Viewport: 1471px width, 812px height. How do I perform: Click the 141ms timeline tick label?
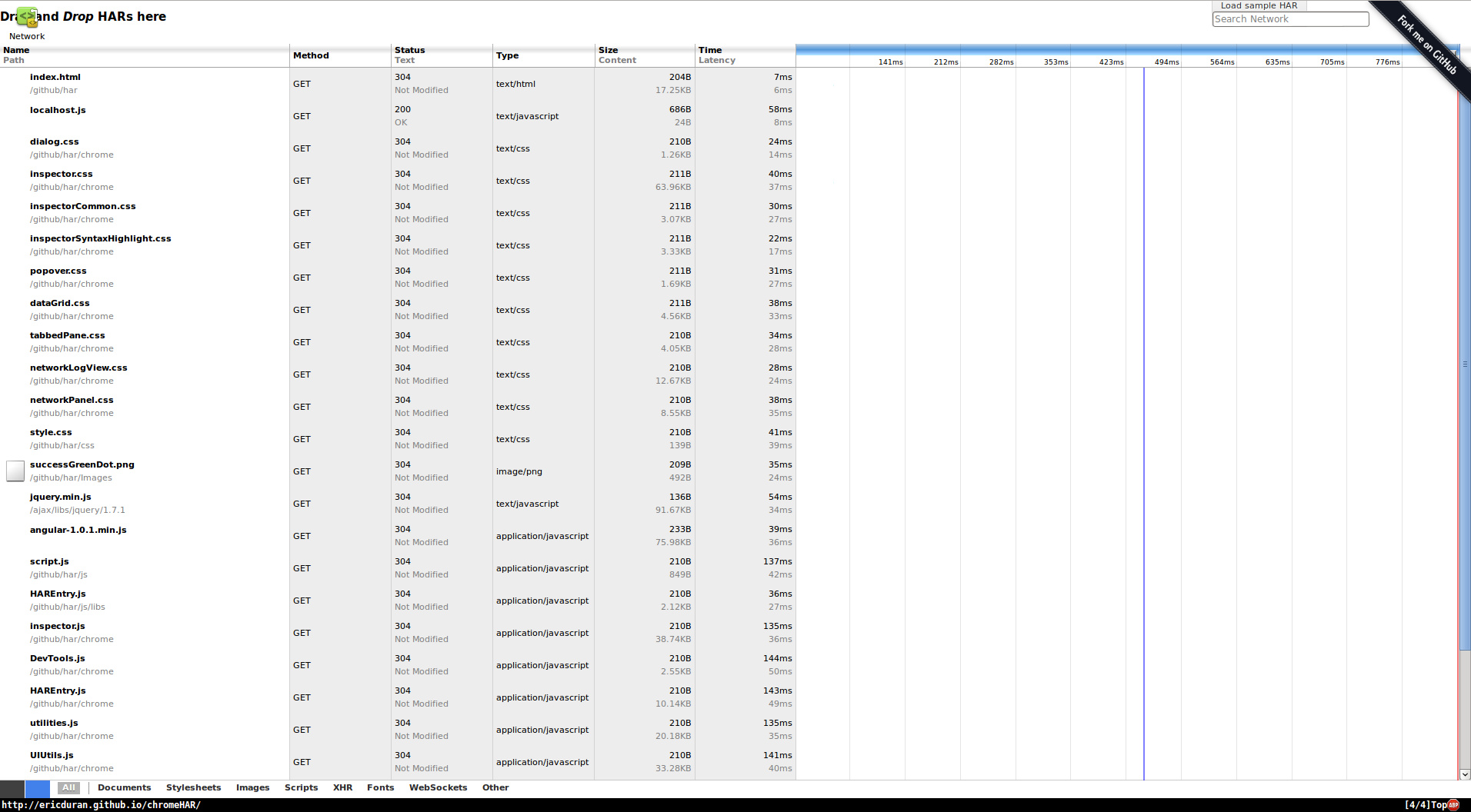[890, 62]
